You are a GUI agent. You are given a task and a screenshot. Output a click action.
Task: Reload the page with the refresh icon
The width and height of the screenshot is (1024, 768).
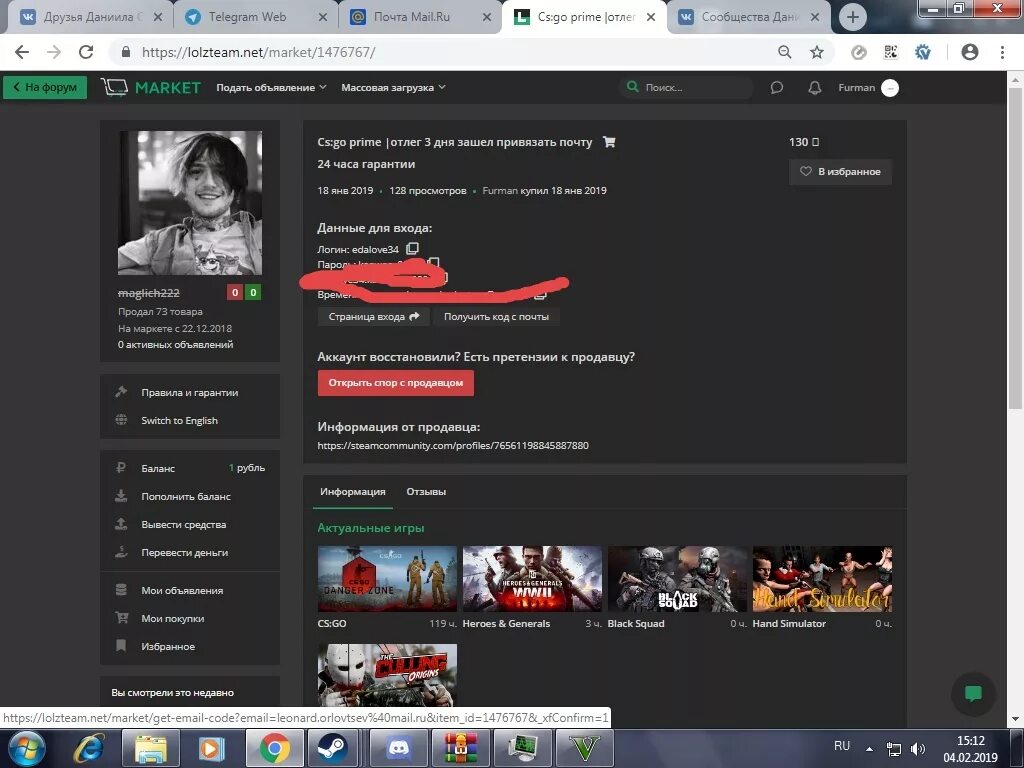click(x=86, y=52)
